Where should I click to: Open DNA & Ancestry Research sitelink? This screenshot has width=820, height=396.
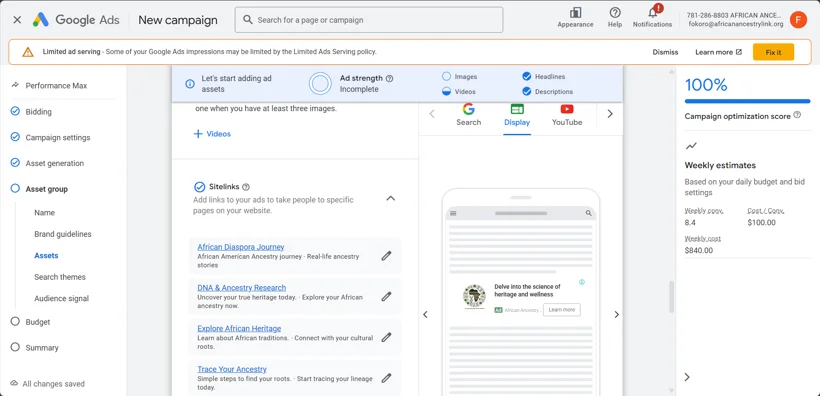click(x=242, y=288)
